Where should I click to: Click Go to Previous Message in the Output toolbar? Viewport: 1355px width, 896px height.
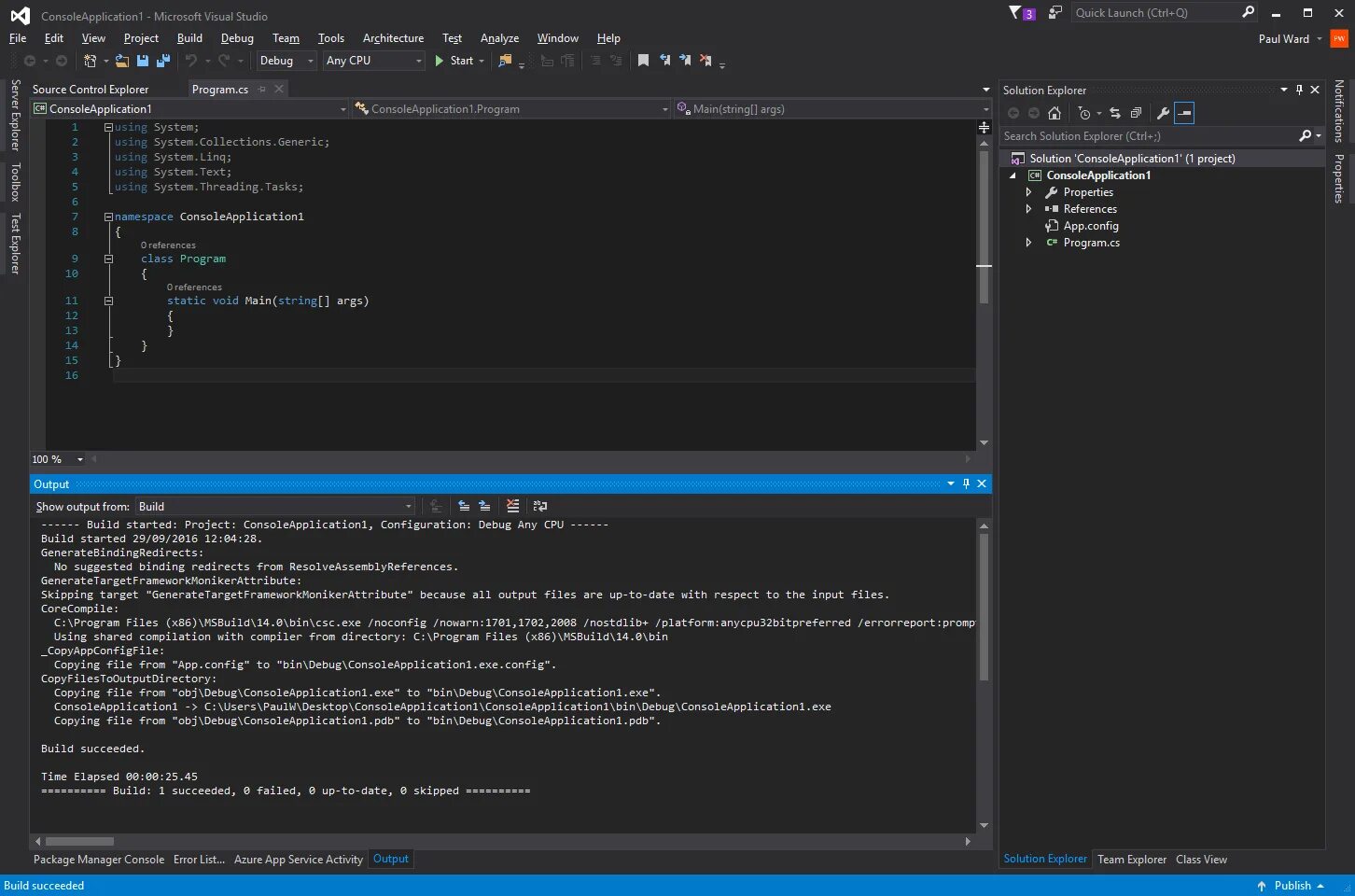tap(464, 506)
